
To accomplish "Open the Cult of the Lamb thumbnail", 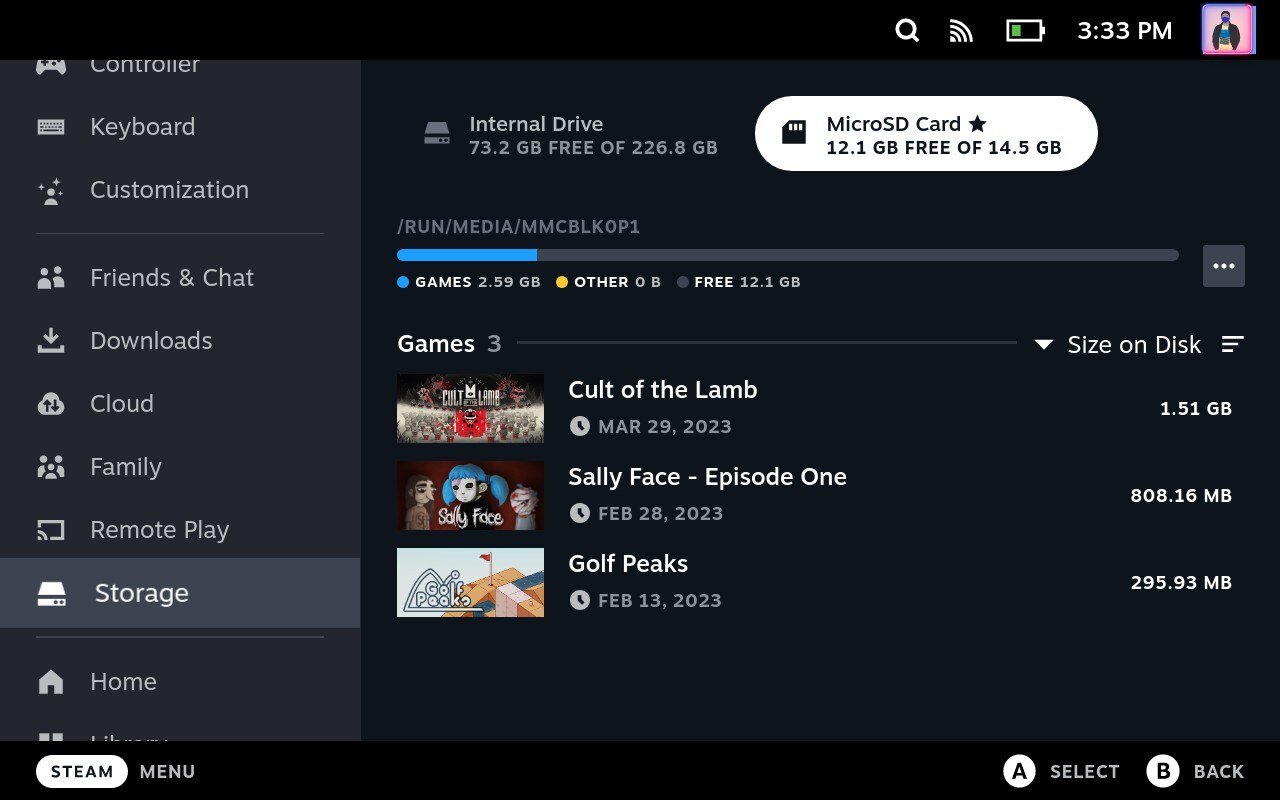I will pos(470,408).
